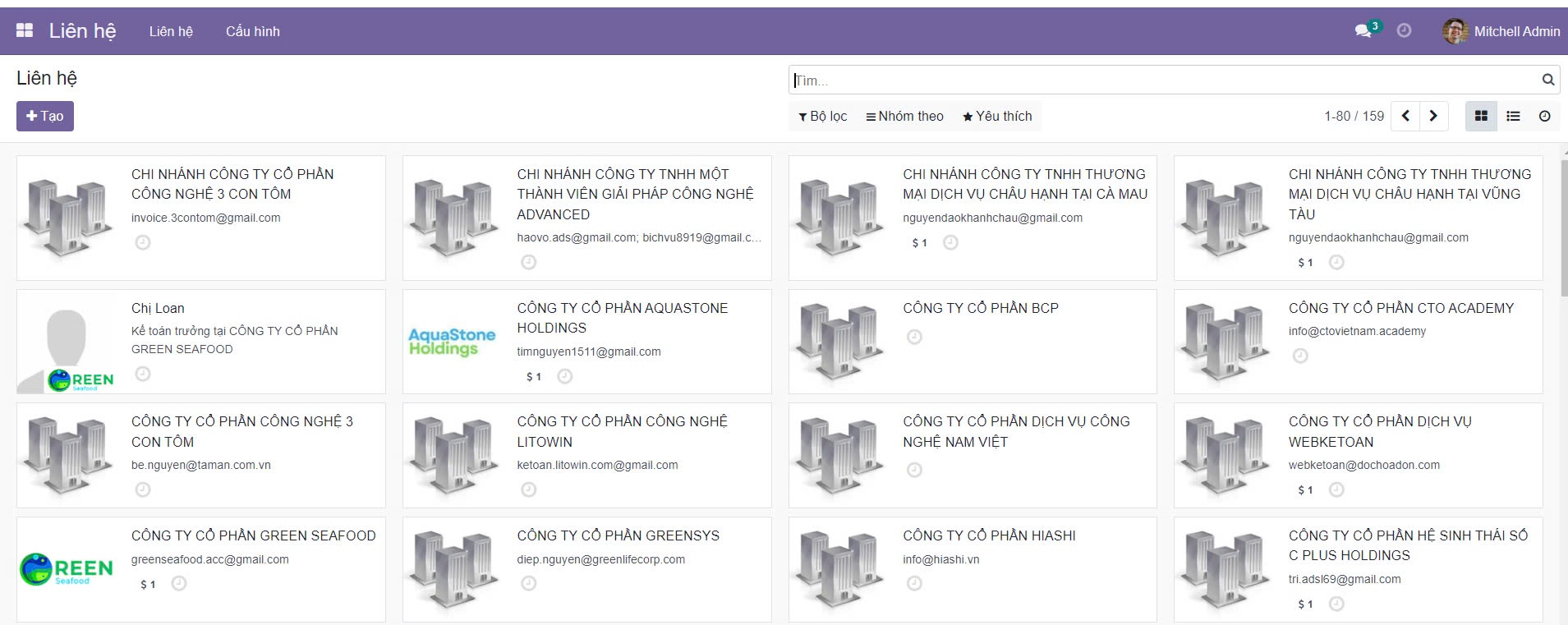Go to the previous page of contacts
The height and width of the screenshot is (625, 1568).
tap(1406, 117)
